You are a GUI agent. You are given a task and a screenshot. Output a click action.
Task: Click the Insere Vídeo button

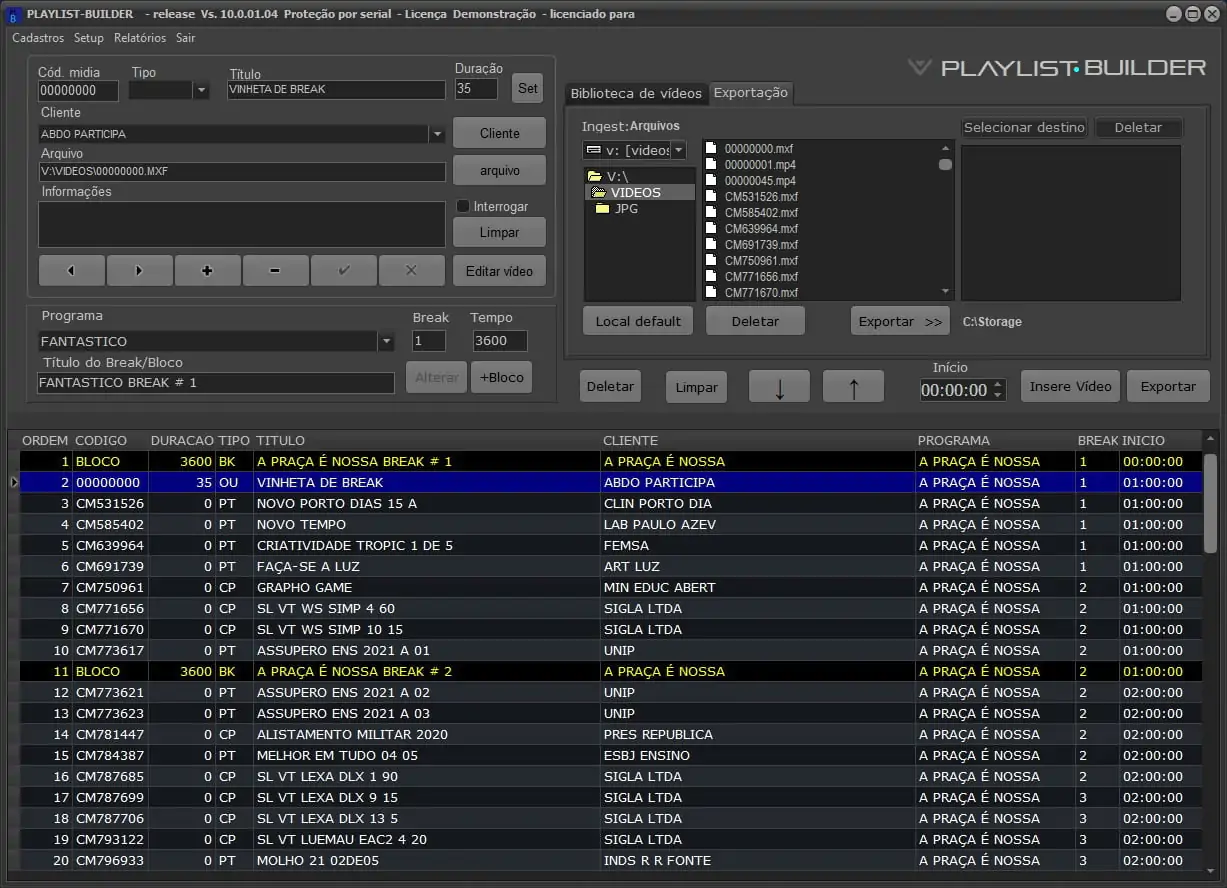[1071, 386]
